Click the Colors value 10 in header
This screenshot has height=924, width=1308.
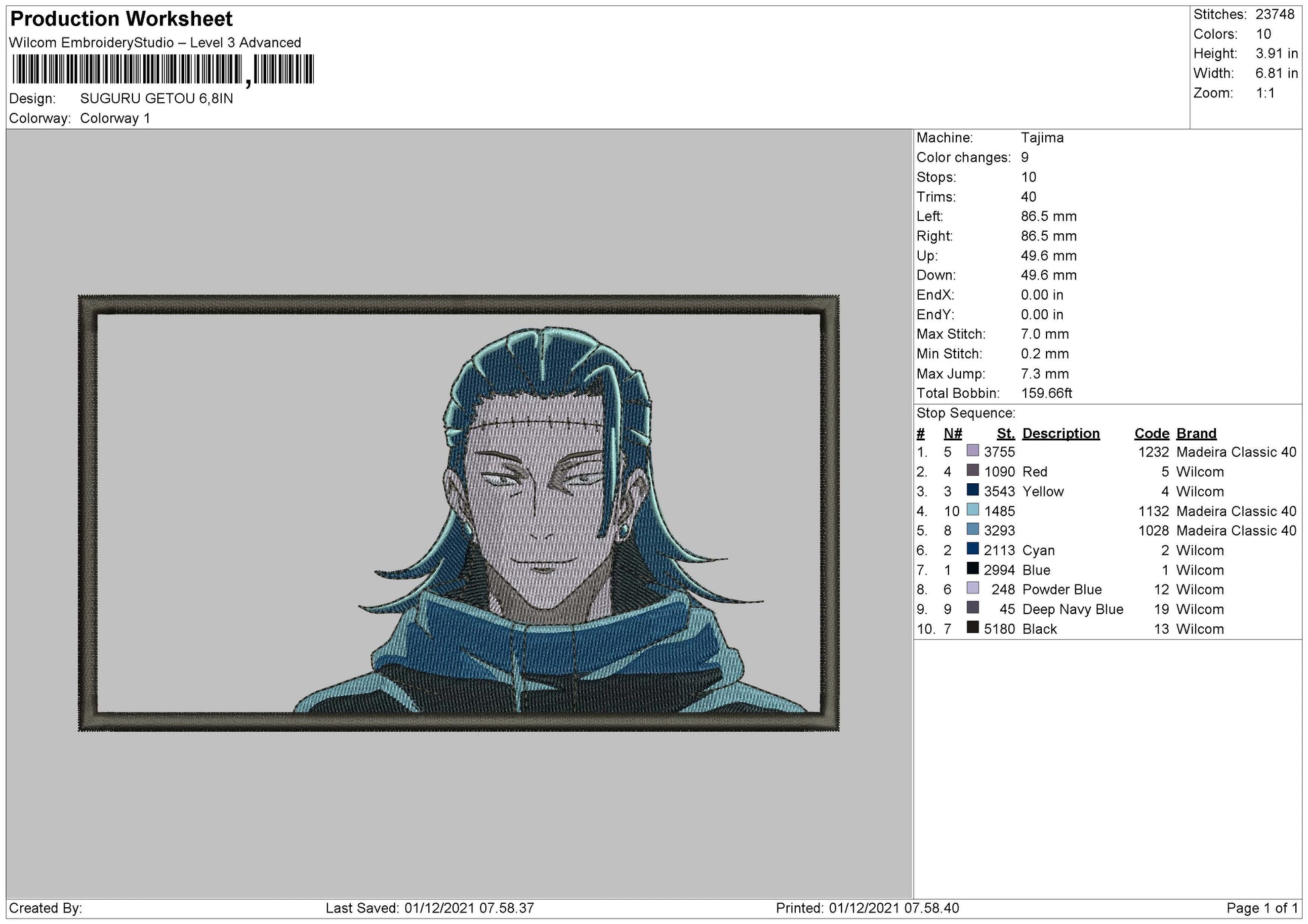1263,34
